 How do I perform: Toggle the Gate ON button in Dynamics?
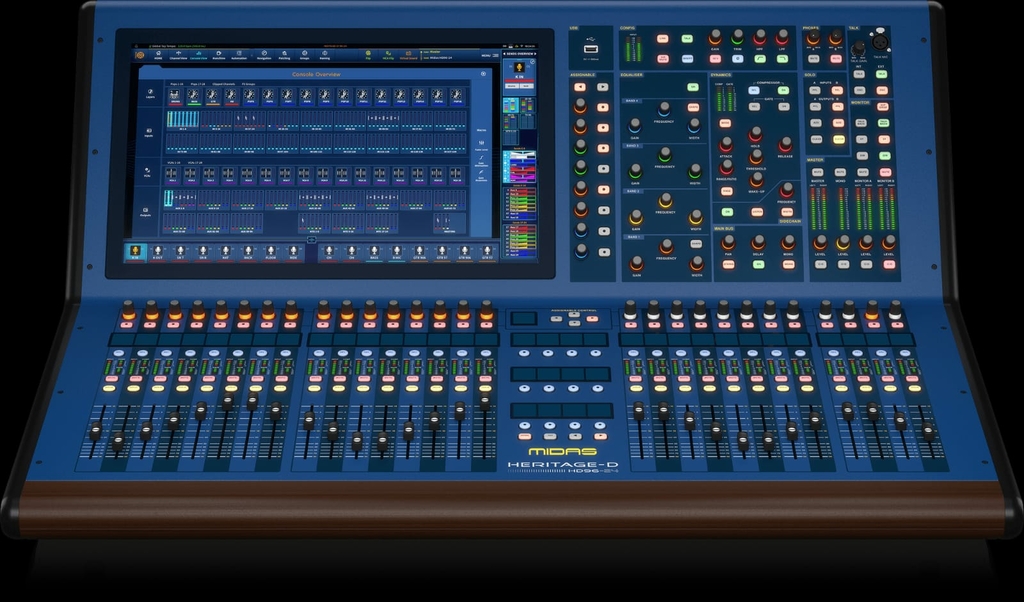(x=784, y=106)
